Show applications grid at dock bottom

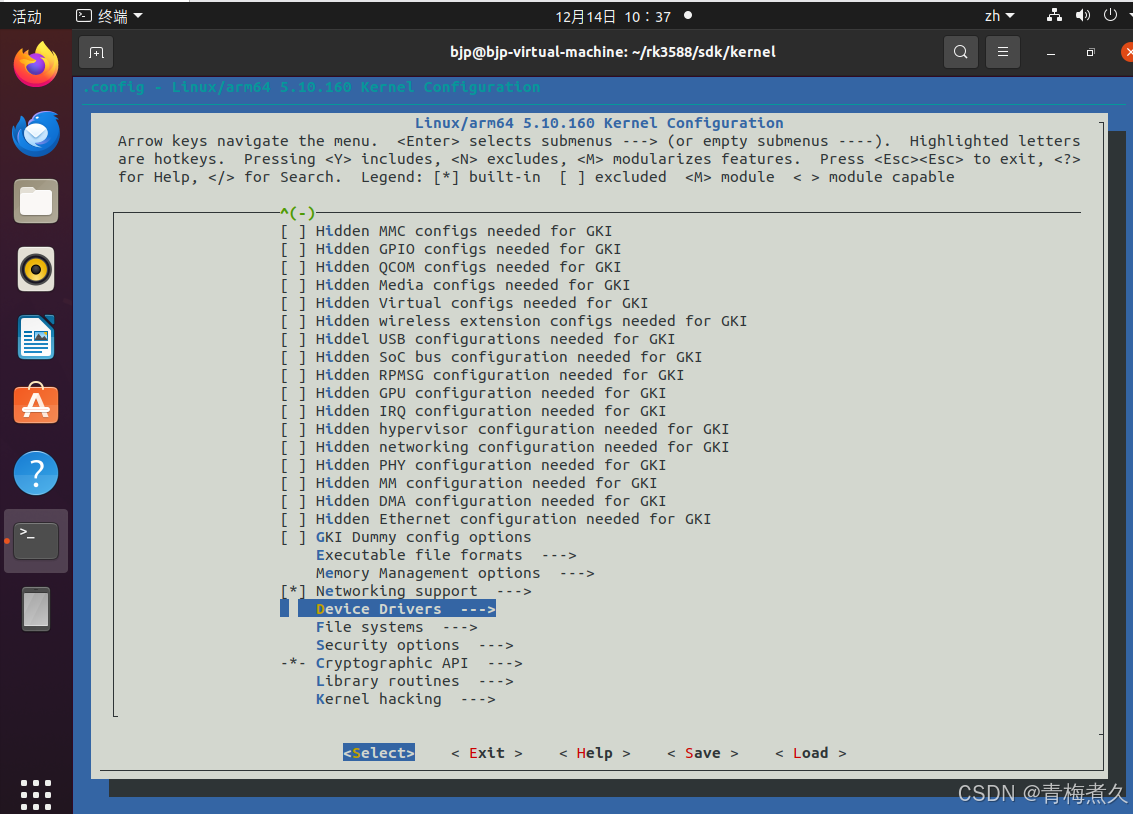pos(36,794)
